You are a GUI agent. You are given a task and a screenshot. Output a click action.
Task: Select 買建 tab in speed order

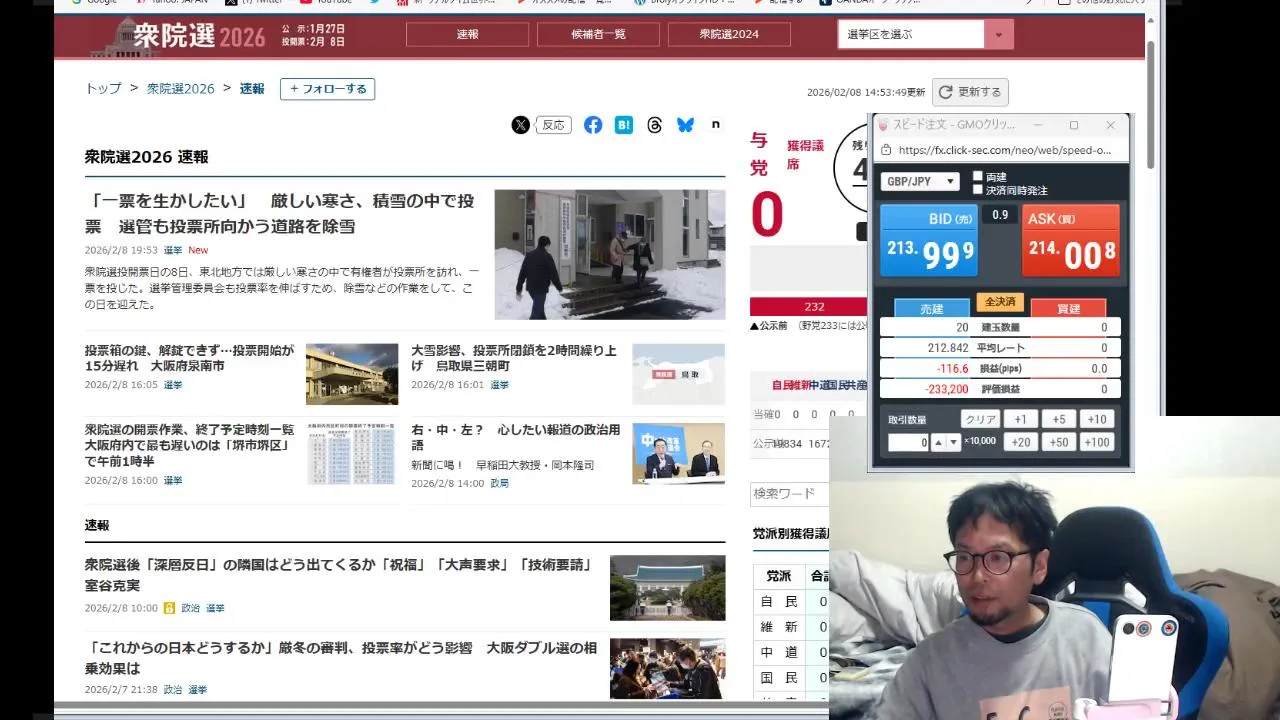click(1068, 309)
